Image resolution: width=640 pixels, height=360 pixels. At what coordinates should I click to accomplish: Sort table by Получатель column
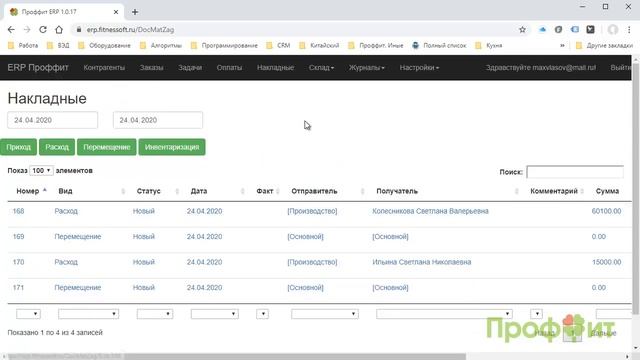[x=397, y=191]
